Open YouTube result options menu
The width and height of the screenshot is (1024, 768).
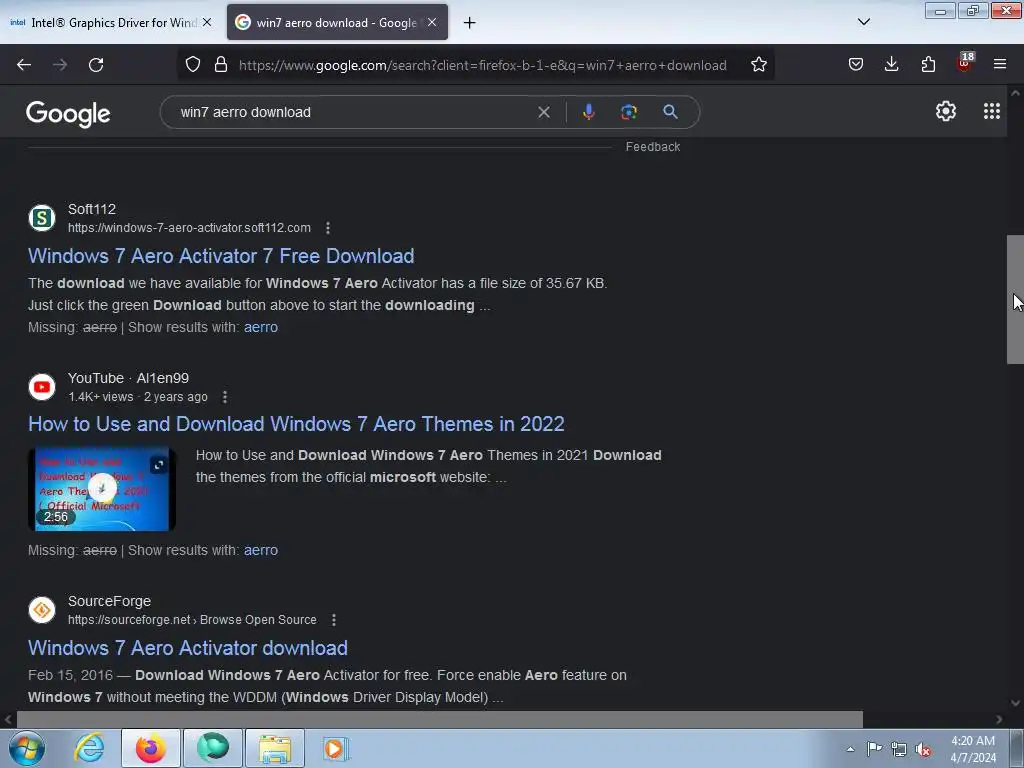225,397
